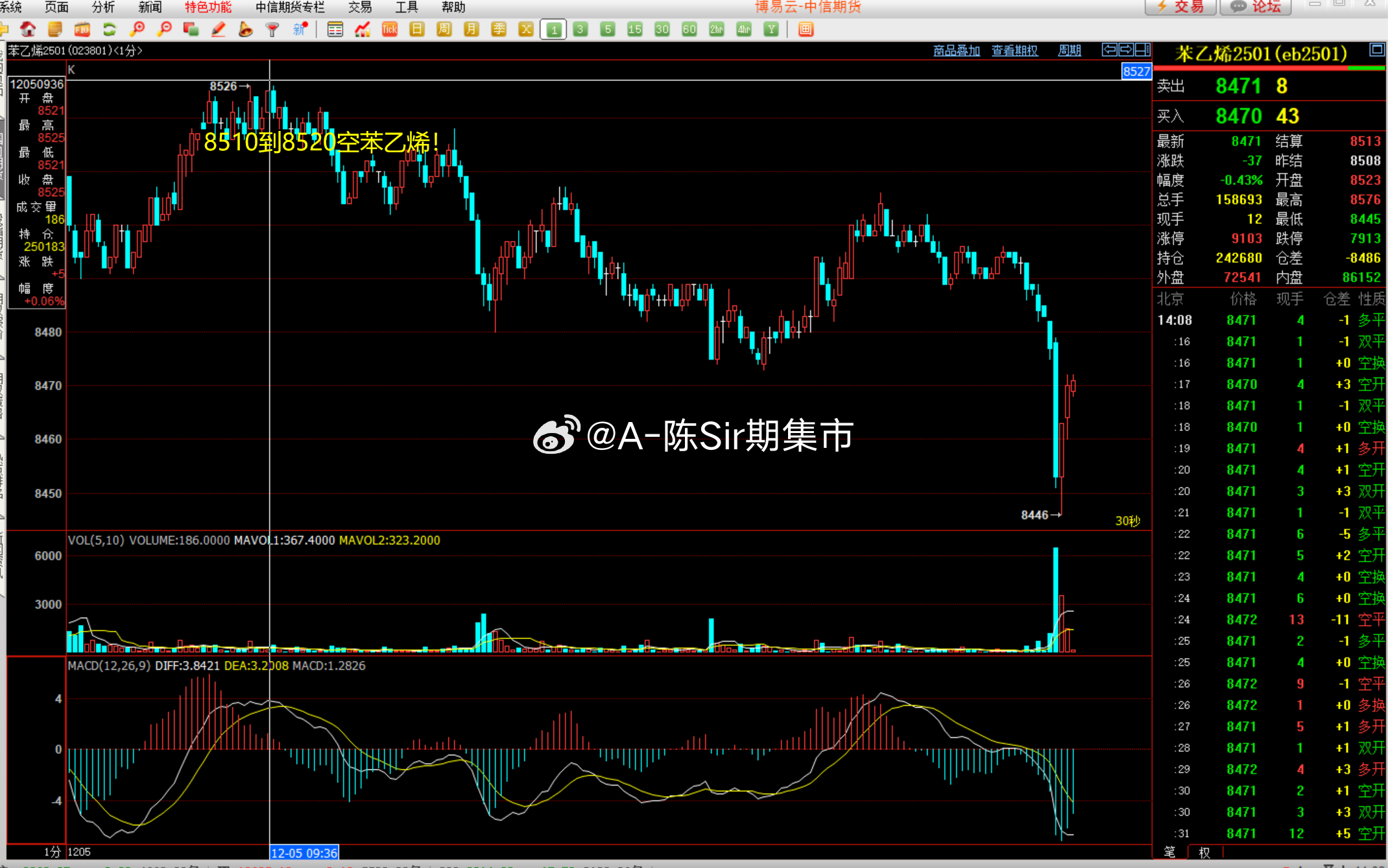Click the left arrow chart navigation icon
Viewport: 1388px width, 868px height.
click(x=1110, y=50)
